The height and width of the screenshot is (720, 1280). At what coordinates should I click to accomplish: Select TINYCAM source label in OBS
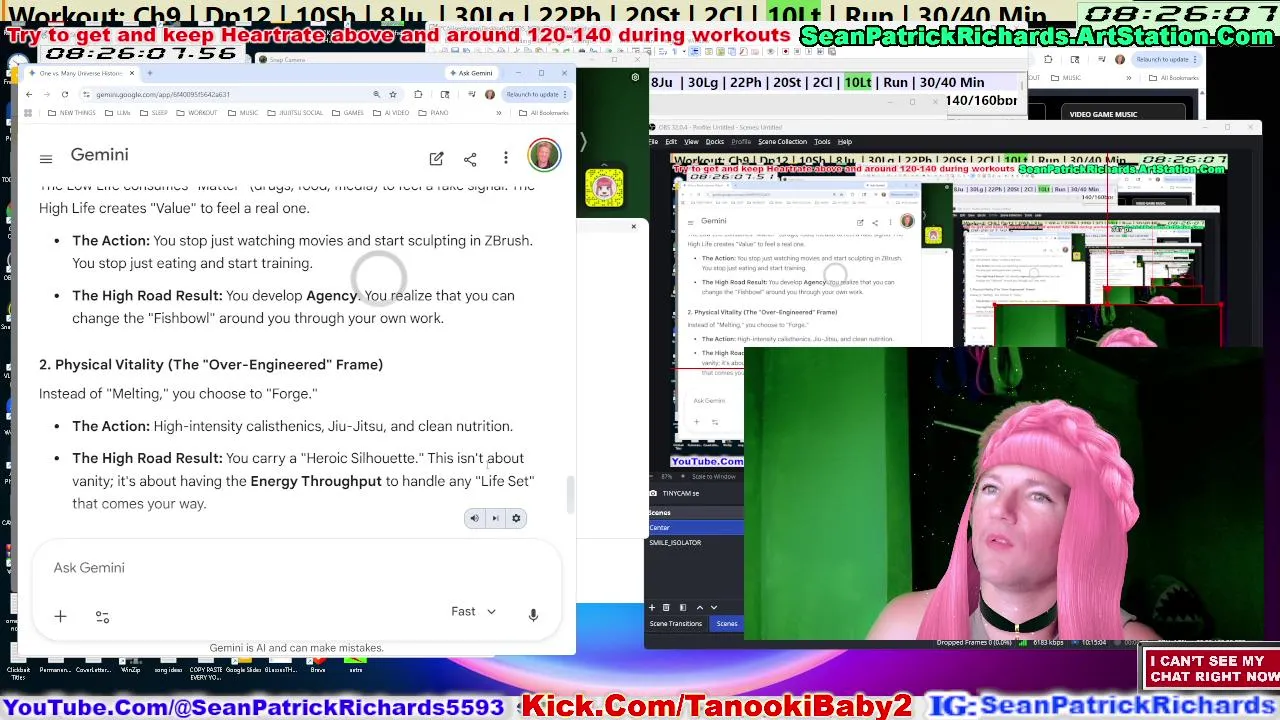(x=681, y=493)
